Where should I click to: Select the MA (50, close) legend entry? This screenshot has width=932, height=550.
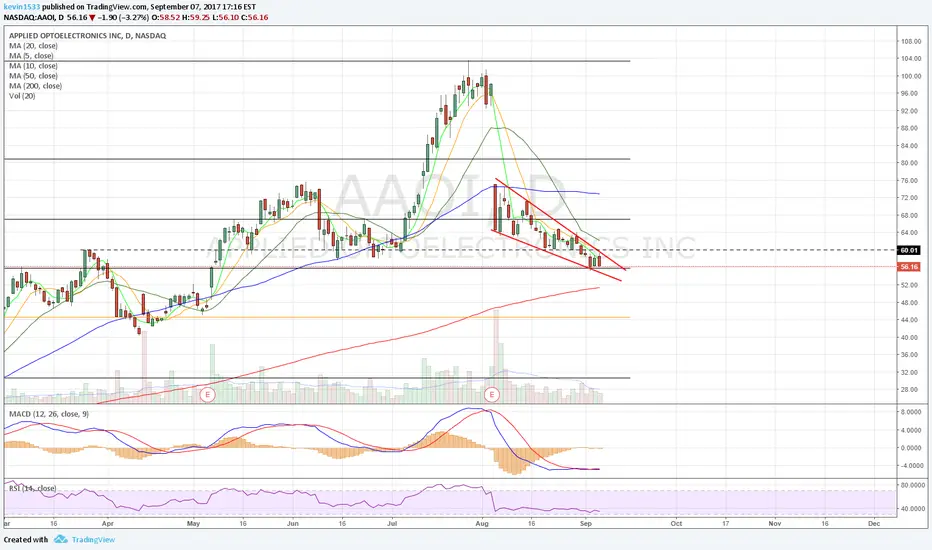point(33,76)
